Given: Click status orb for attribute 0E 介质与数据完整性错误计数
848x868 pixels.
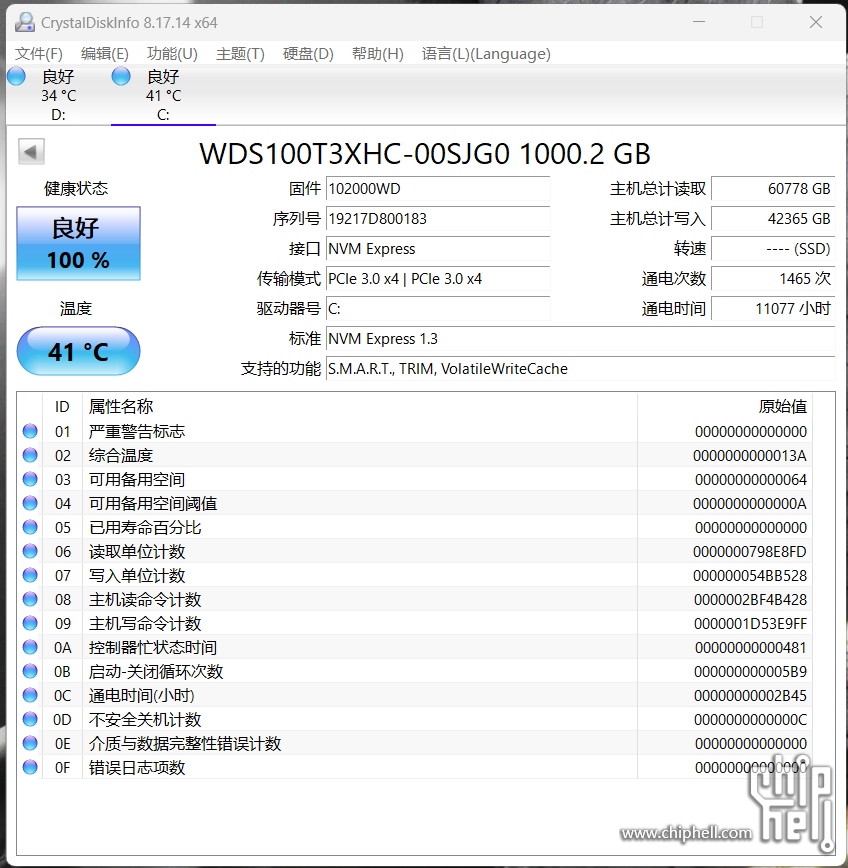Looking at the screenshot, I should click(x=30, y=743).
